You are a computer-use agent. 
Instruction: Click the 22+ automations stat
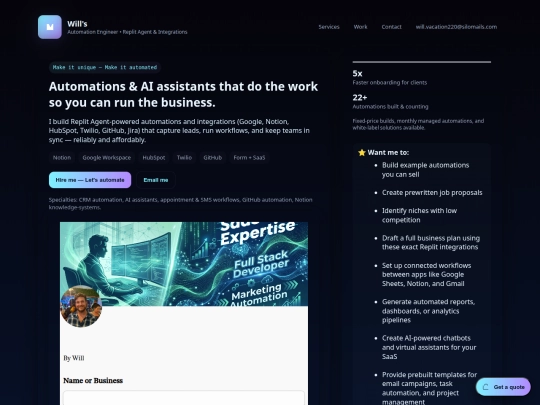click(390, 102)
